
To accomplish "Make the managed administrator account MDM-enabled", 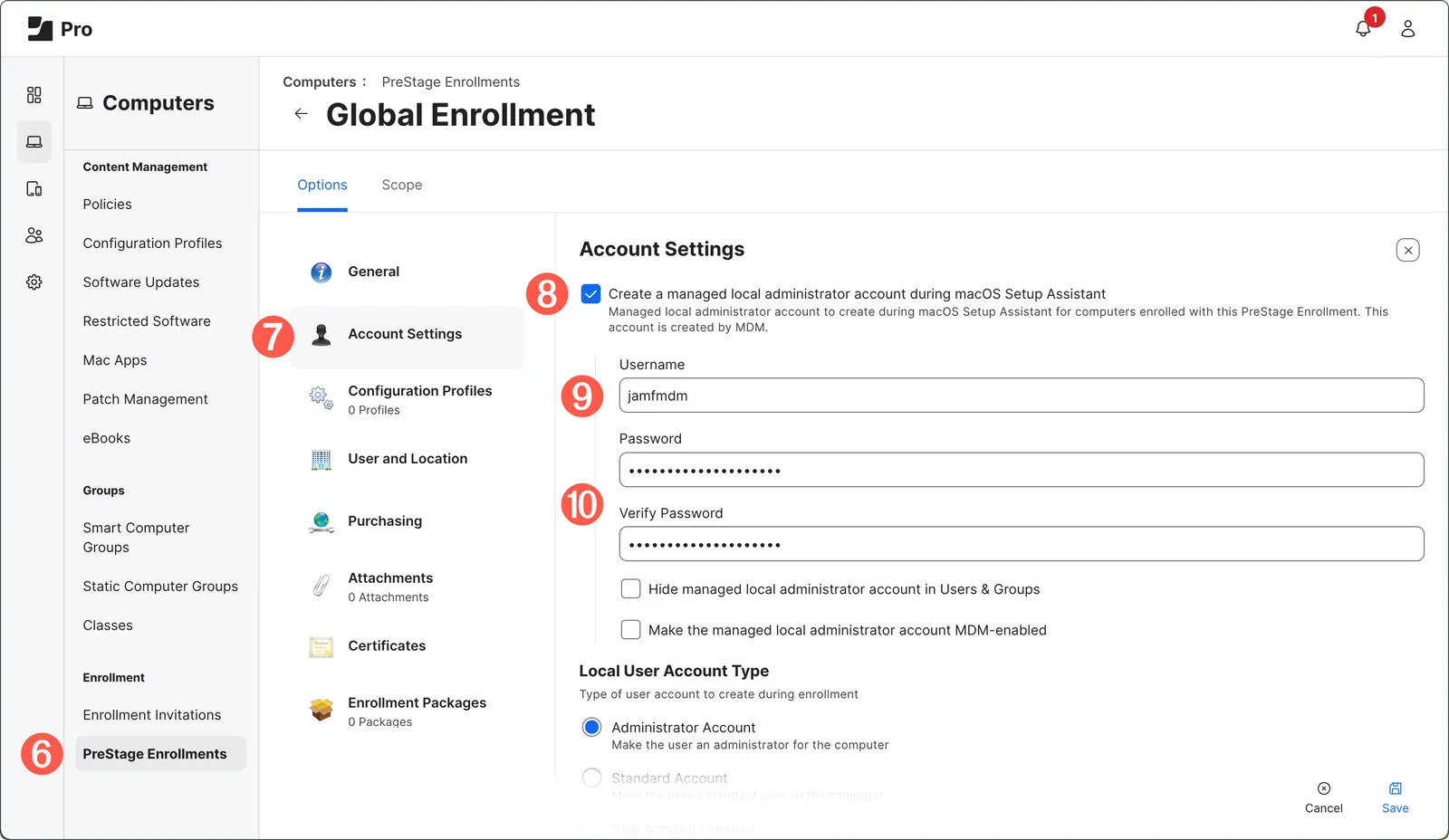I will tap(630, 629).
